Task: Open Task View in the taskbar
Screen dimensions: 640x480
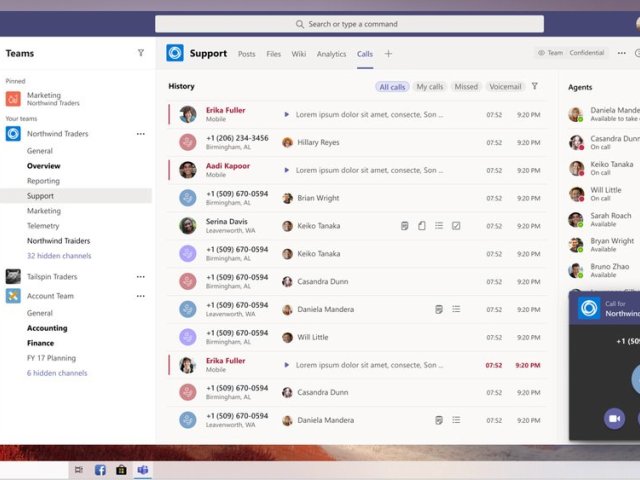Action: (79, 470)
